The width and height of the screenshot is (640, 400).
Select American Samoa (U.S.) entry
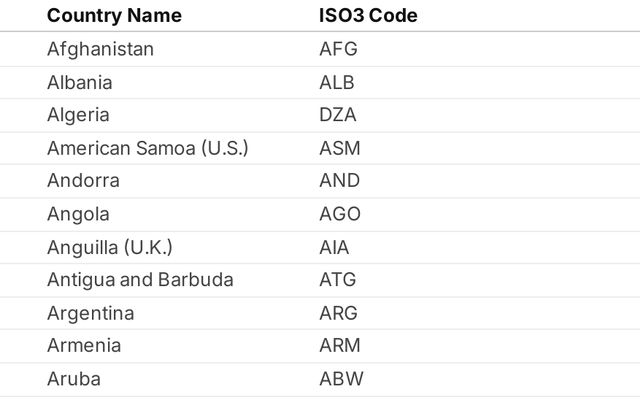click(x=147, y=148)
